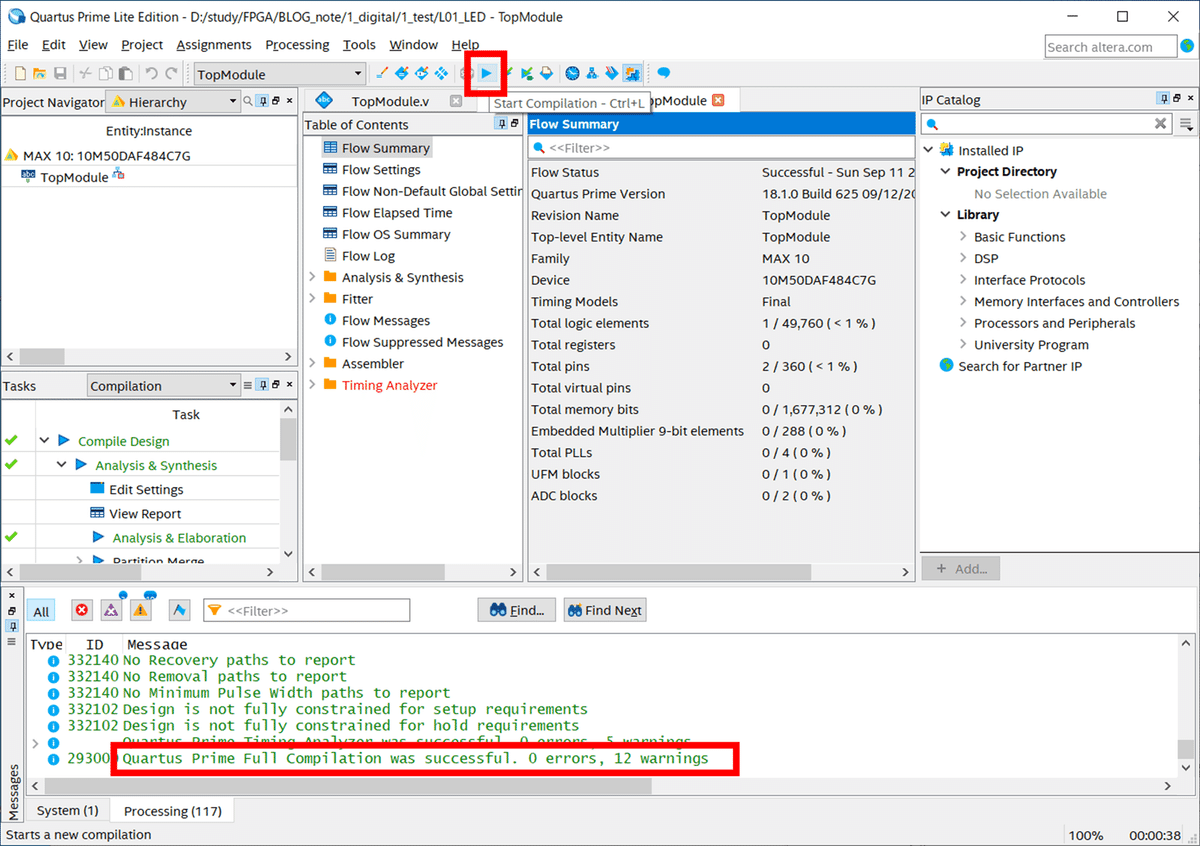Collapse the Installed IP node
The width and height of the screenshot is (1200, 846).
click(928, 150)
